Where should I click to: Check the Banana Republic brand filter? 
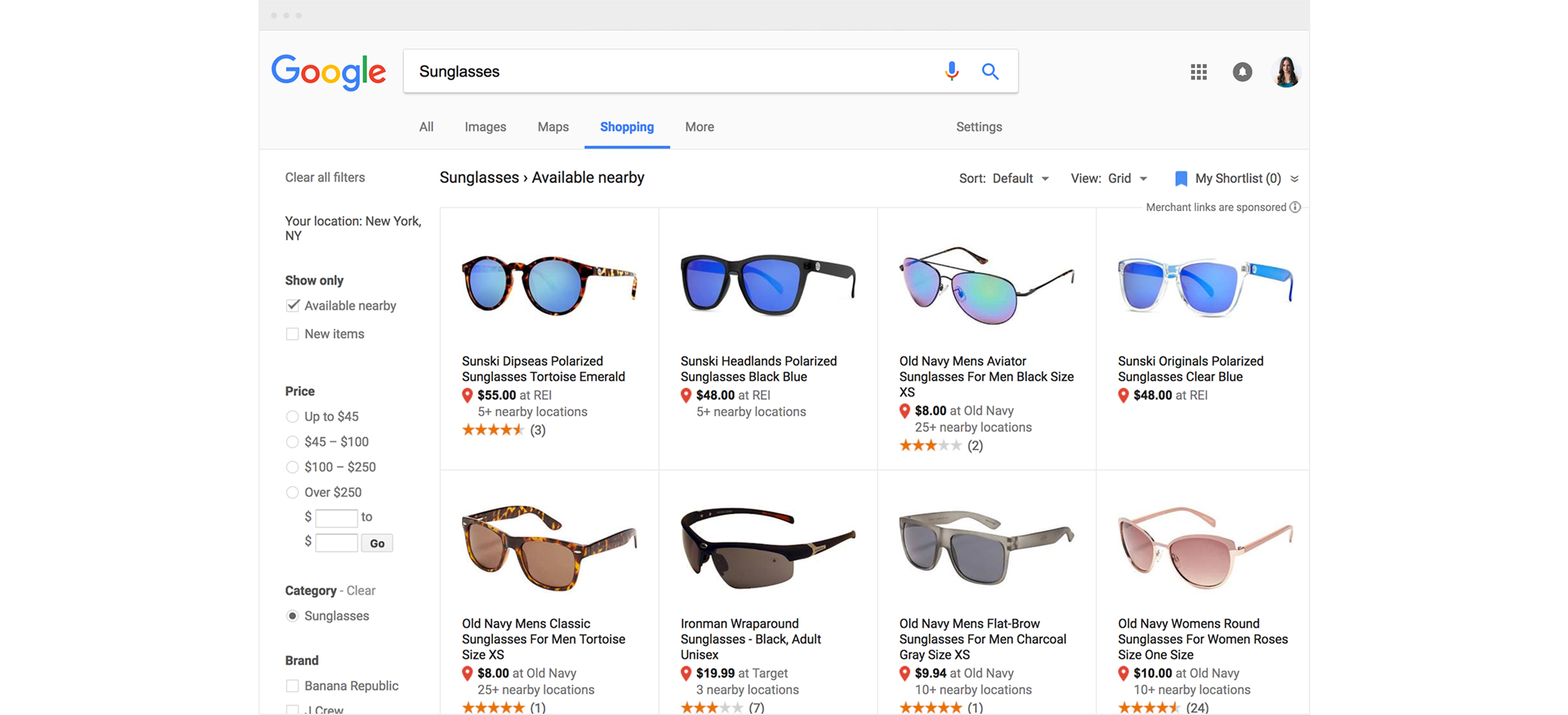pyautogui.click(x=292, y=686)
